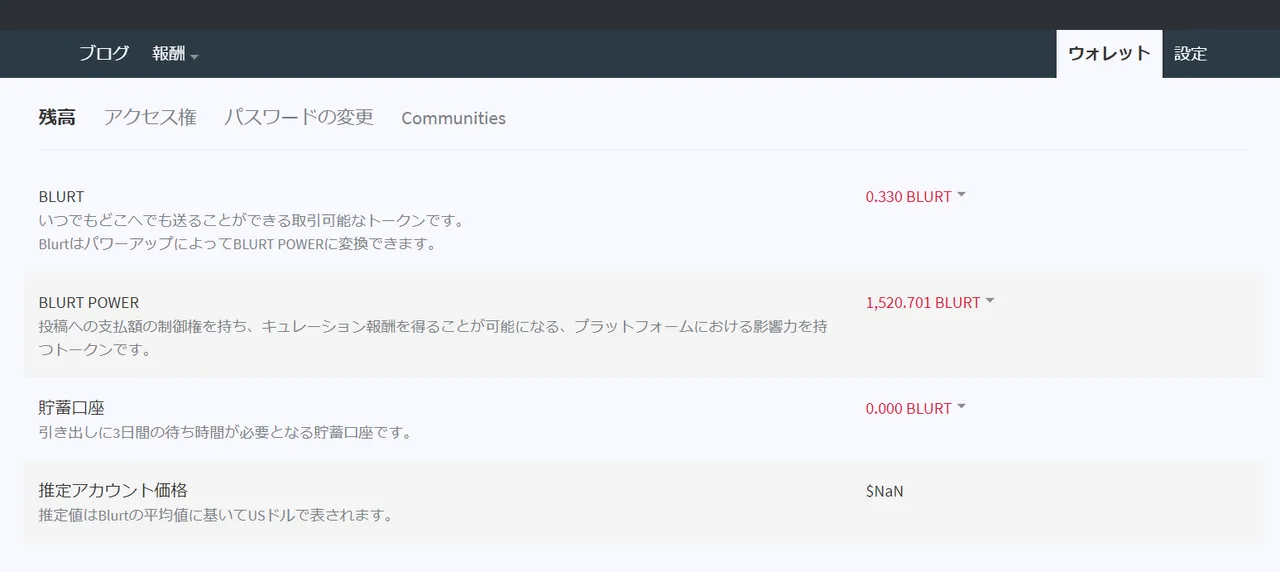Image resolution: width=1280 pixels, height=572 pixels.
Task: Click the caret arrow beside 報酬
Action: click(194, 56)
